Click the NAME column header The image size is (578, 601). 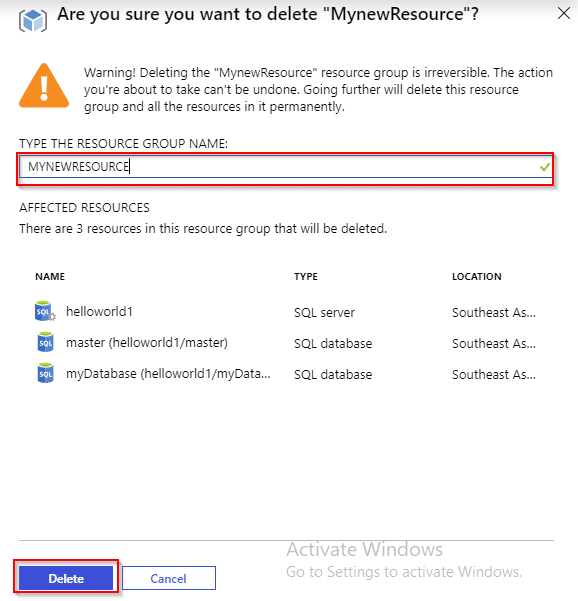50,277
